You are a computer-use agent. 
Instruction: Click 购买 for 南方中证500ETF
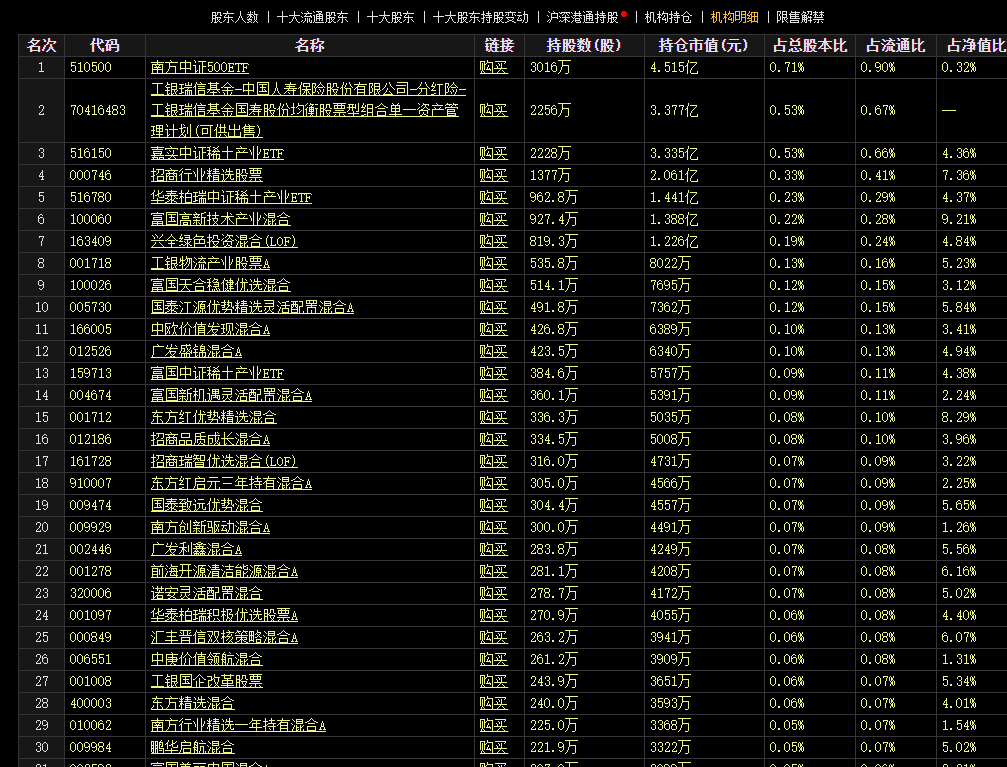(494, 67)
